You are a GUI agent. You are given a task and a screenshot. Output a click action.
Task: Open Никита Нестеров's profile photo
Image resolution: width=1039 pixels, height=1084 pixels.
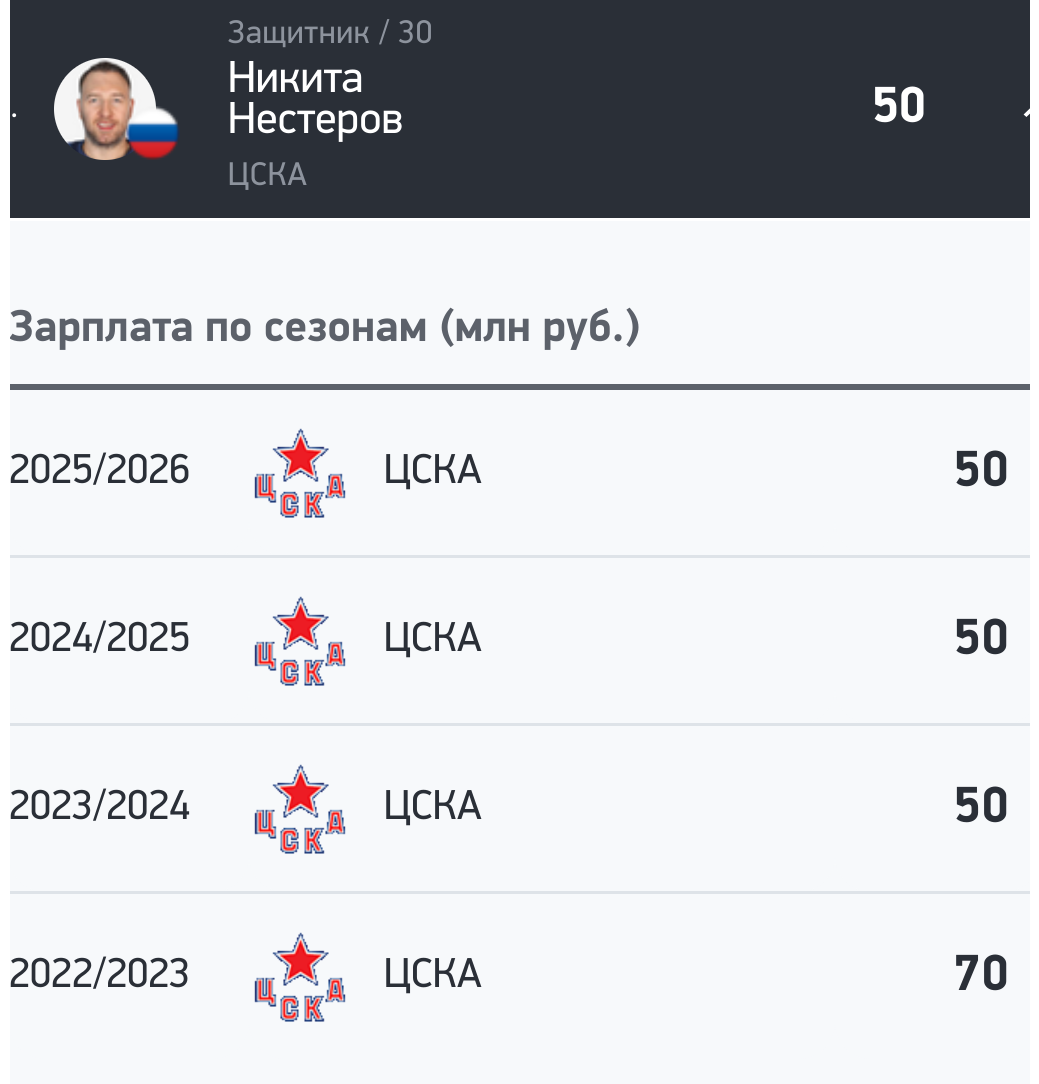102,108
